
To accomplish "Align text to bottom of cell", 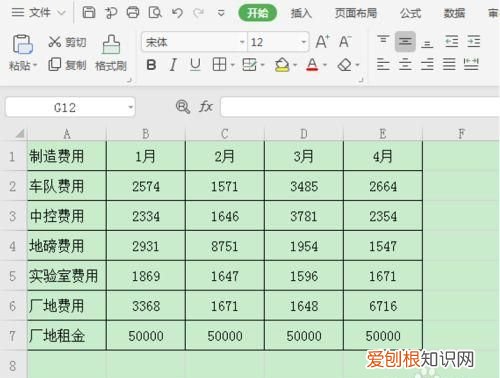I will click(427, 43).
